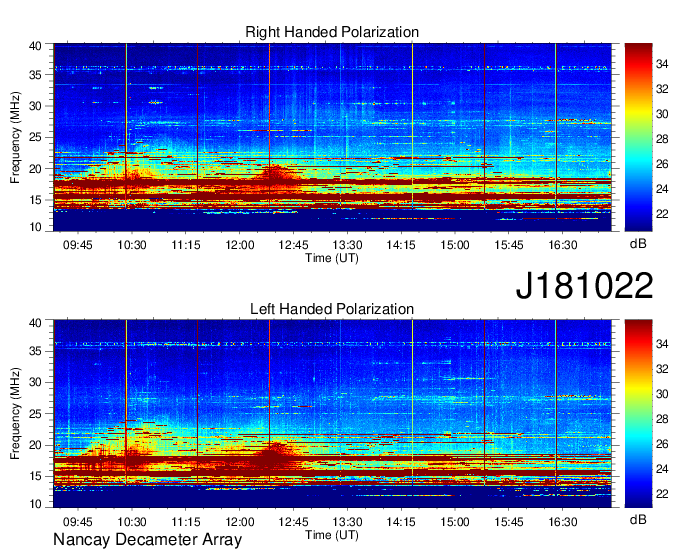680x552 pixels.
Task: Click the 25 MHz tick of the right-handed plot
Action: point(35,137)
